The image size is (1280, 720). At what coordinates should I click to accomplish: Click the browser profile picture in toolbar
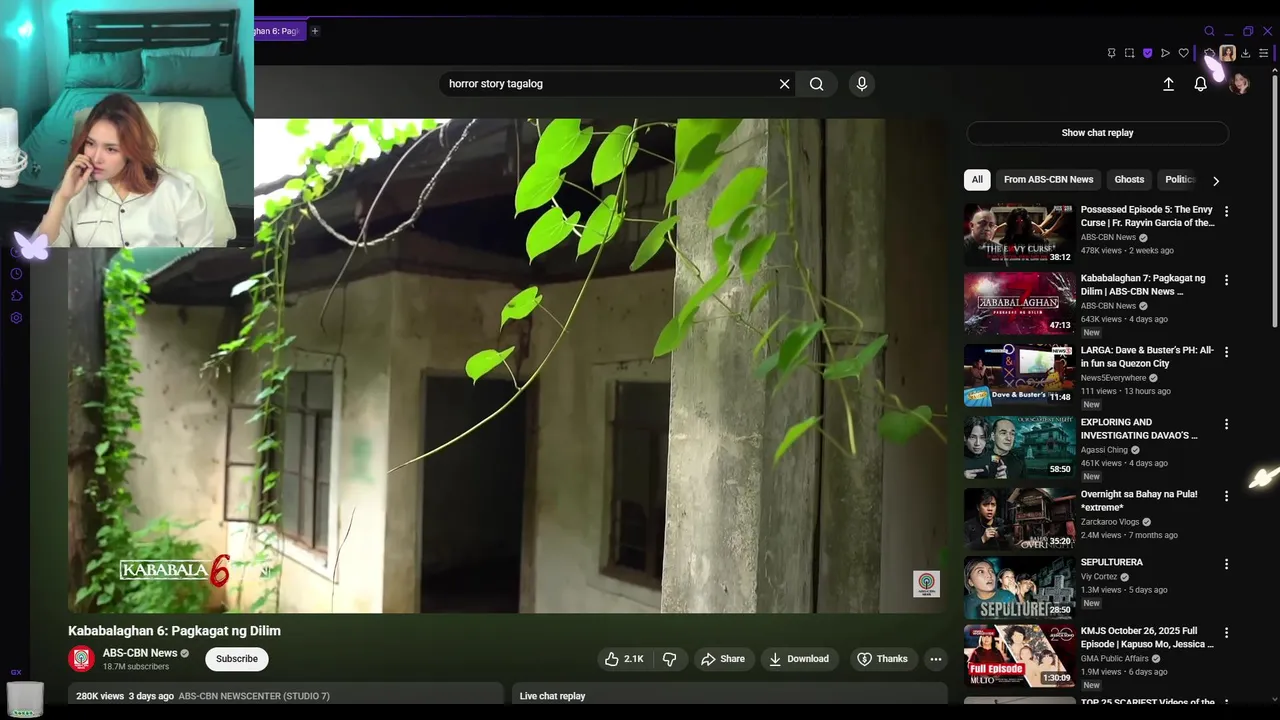1227,53
